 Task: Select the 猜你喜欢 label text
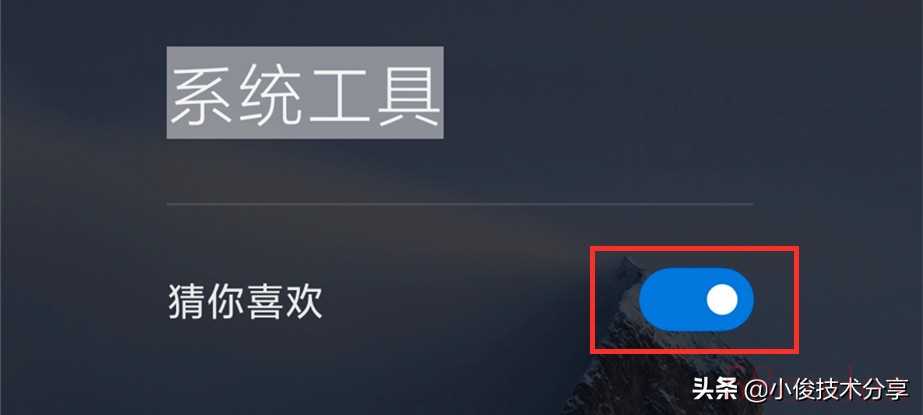pyautogui.click(x=245, y=301)
